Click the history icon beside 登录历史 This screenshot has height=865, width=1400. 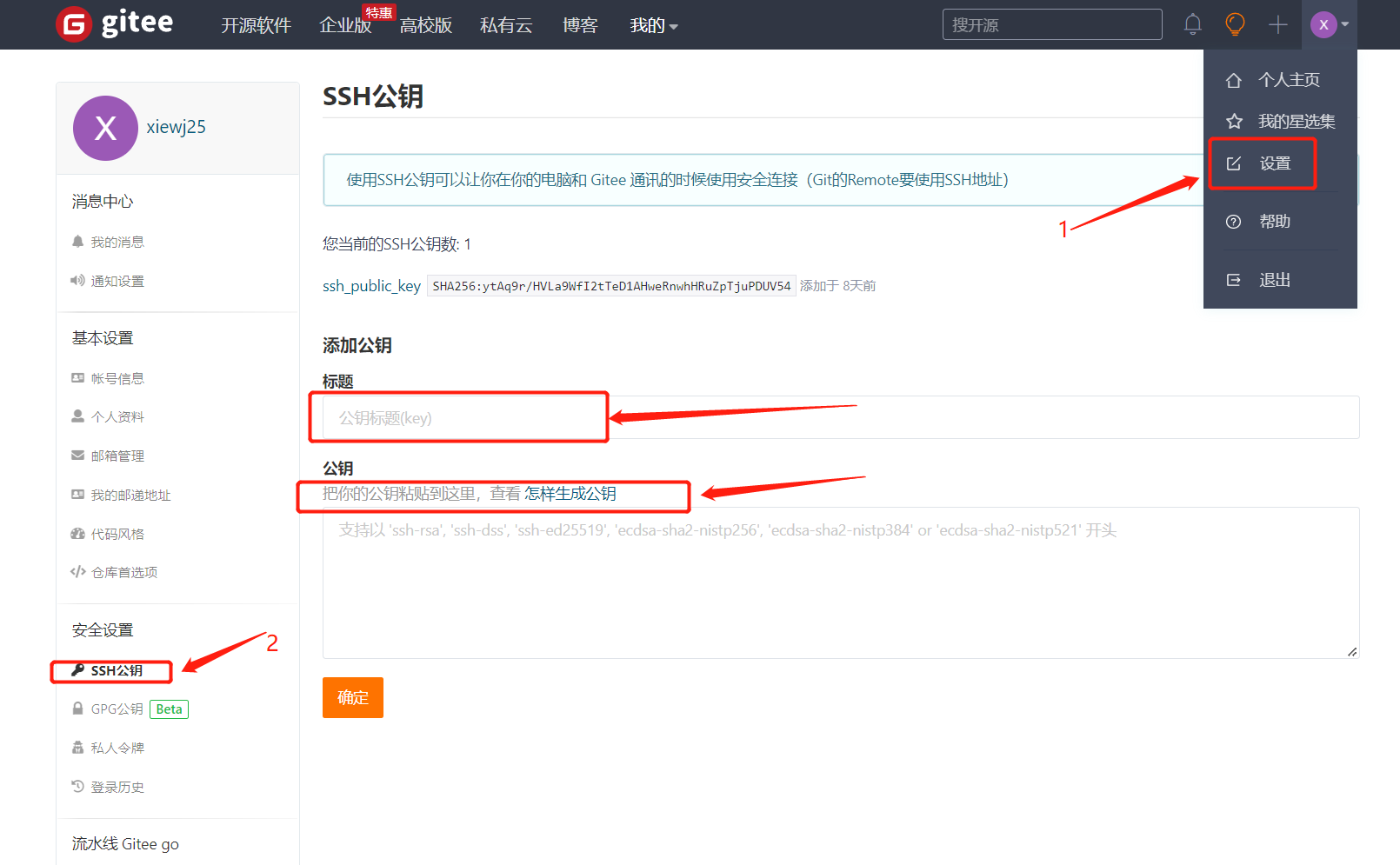[x=78, y=787]
